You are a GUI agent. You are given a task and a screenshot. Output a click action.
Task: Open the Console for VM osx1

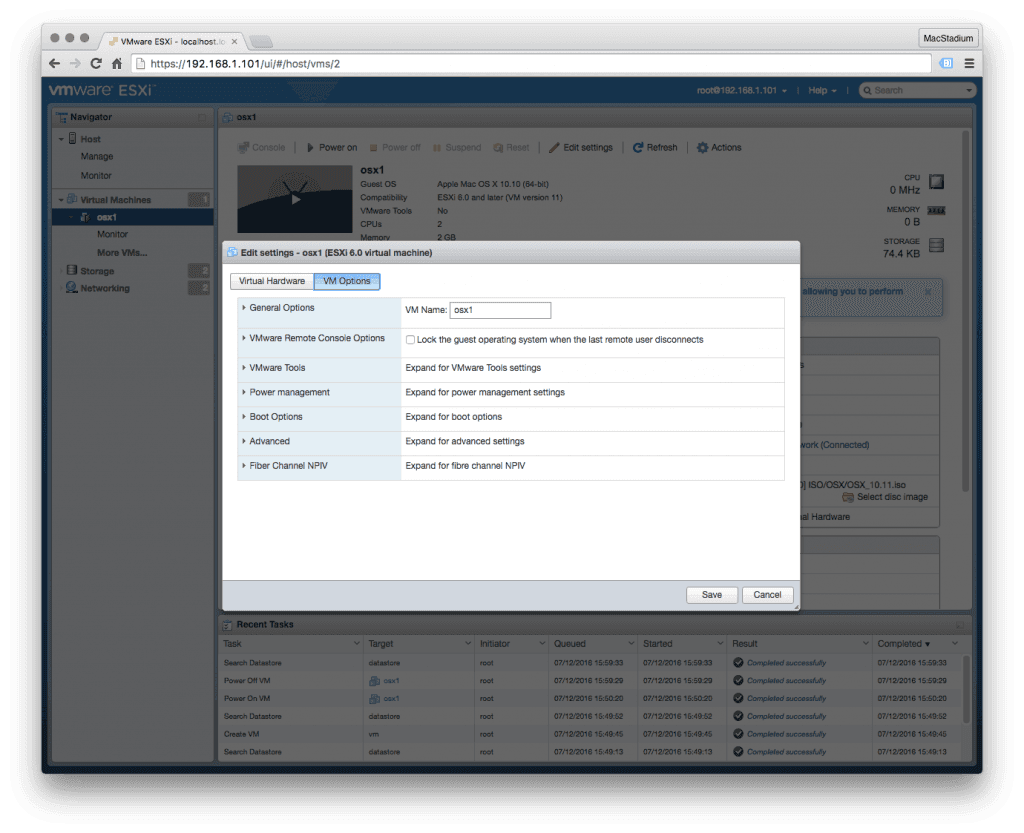tap(262, 147)
